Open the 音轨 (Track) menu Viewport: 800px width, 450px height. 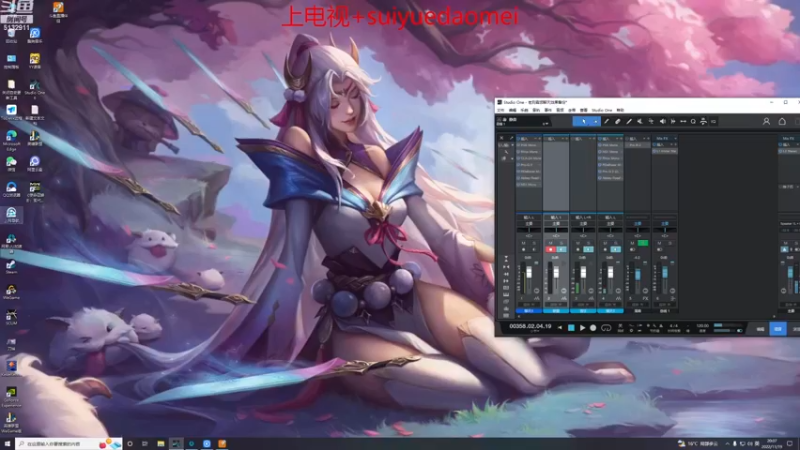(536, 110)
